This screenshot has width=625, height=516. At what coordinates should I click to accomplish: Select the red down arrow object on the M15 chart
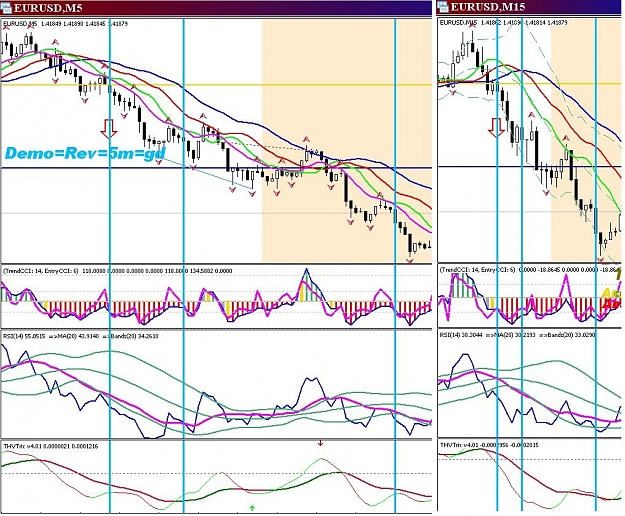[x=497, y=128]
